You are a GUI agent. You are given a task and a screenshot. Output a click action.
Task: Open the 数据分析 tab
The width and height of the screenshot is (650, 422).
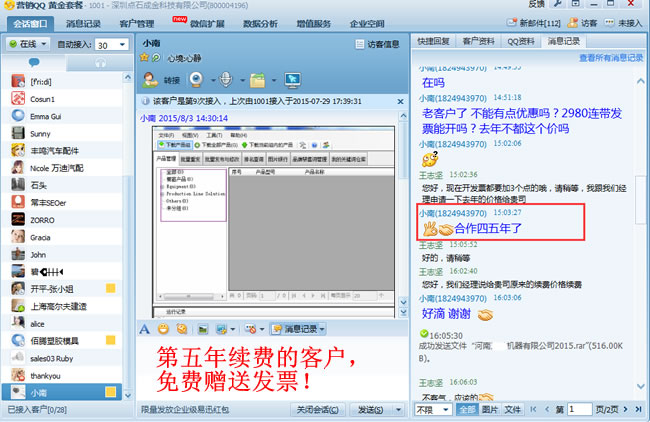tap(260, 24)
